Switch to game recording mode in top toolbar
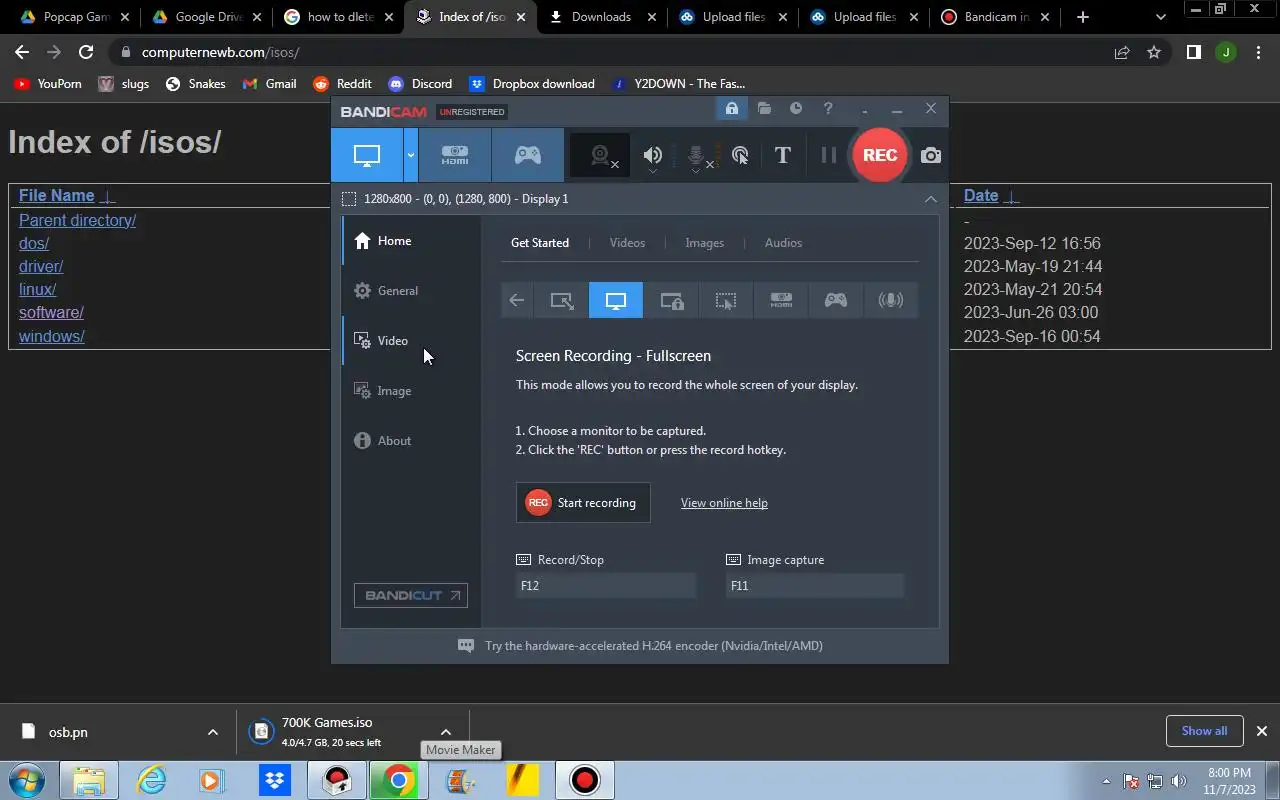1280x800 pixels. coord(528,155)
